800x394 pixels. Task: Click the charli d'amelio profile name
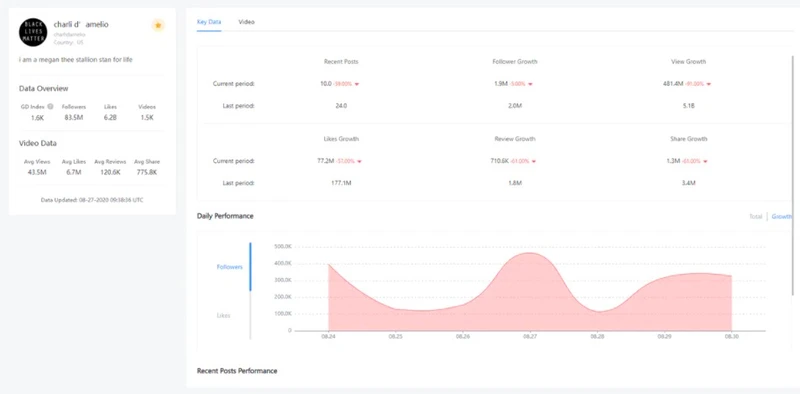(x=81, y=24)
